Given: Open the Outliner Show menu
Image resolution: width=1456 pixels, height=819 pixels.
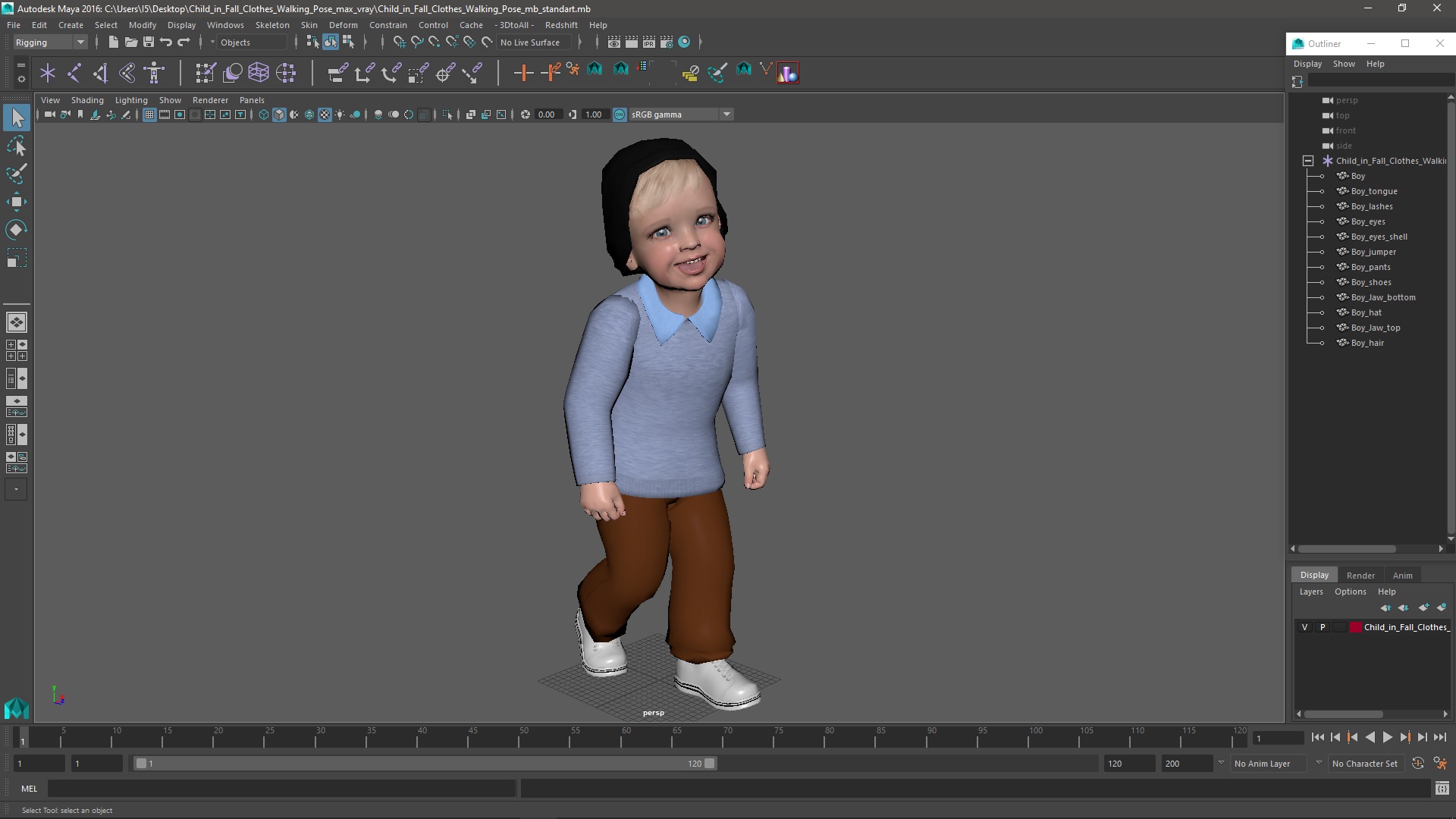Looking at the screenshot, I should (1343, 64).
